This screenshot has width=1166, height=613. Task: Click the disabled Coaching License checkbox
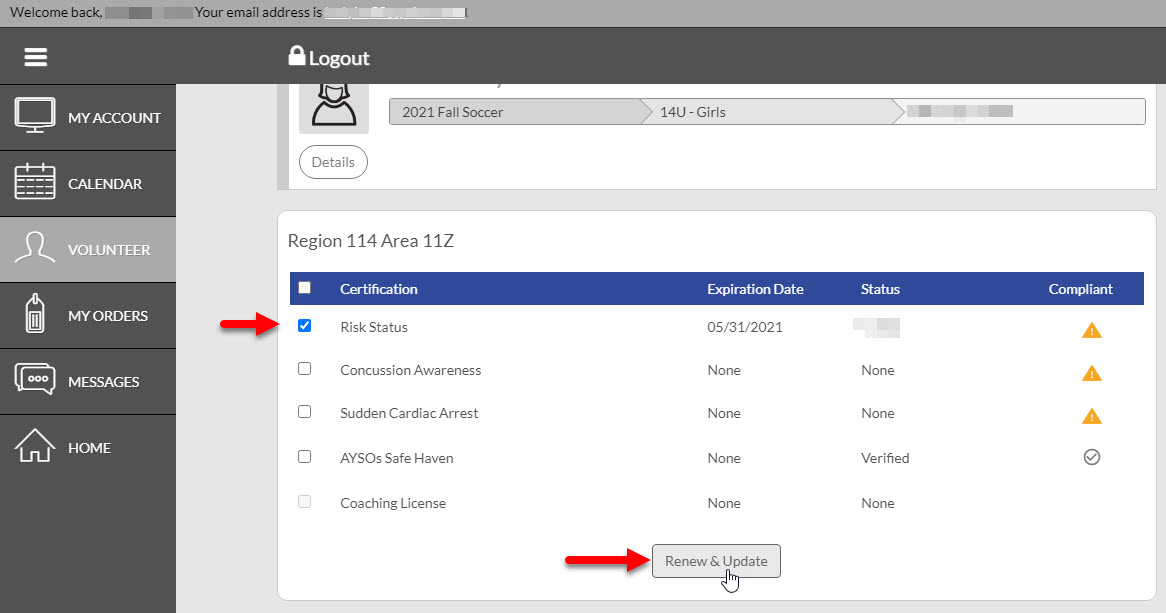click(x=304, y=502)
